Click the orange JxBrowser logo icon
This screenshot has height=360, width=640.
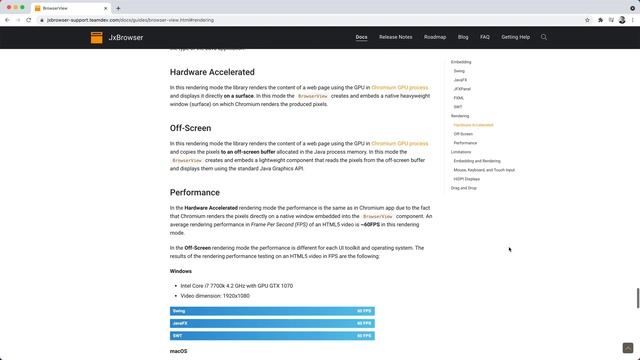click(97, 38)
